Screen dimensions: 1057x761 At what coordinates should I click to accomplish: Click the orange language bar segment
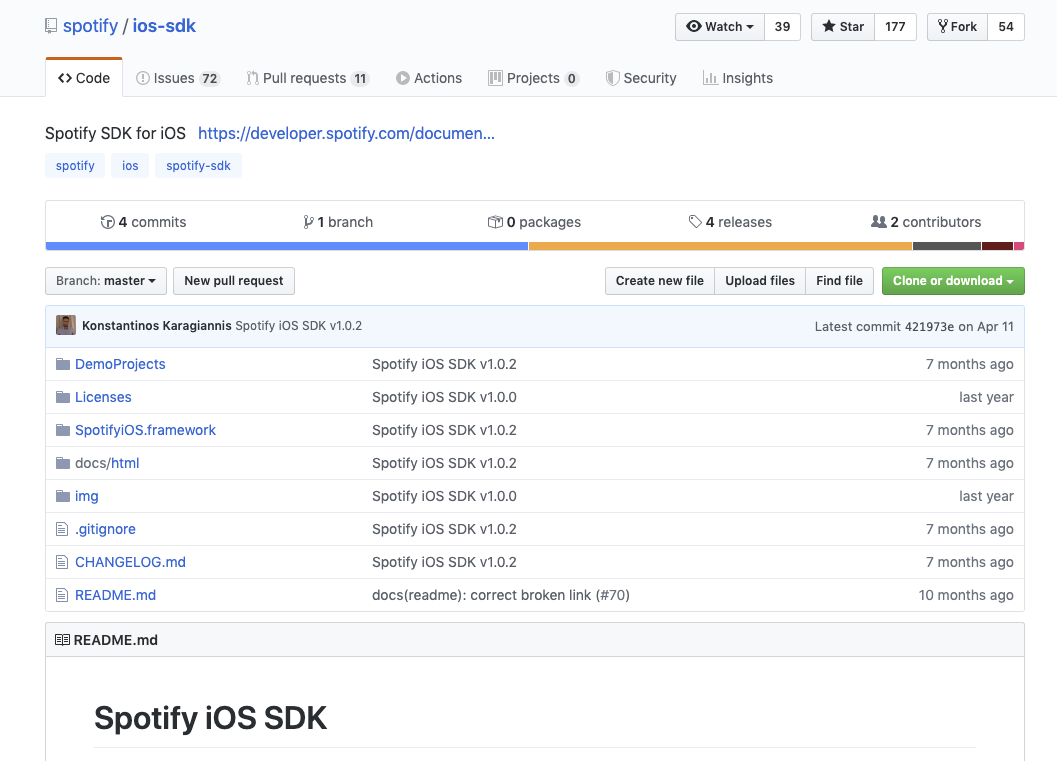[x=721, y=246]
